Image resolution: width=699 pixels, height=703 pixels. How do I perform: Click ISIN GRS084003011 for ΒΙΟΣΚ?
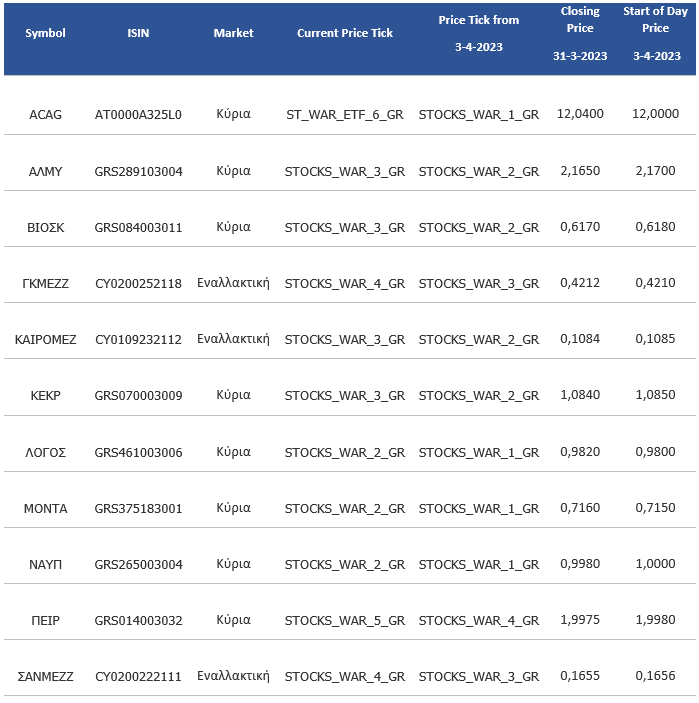(x=138, y=227)
